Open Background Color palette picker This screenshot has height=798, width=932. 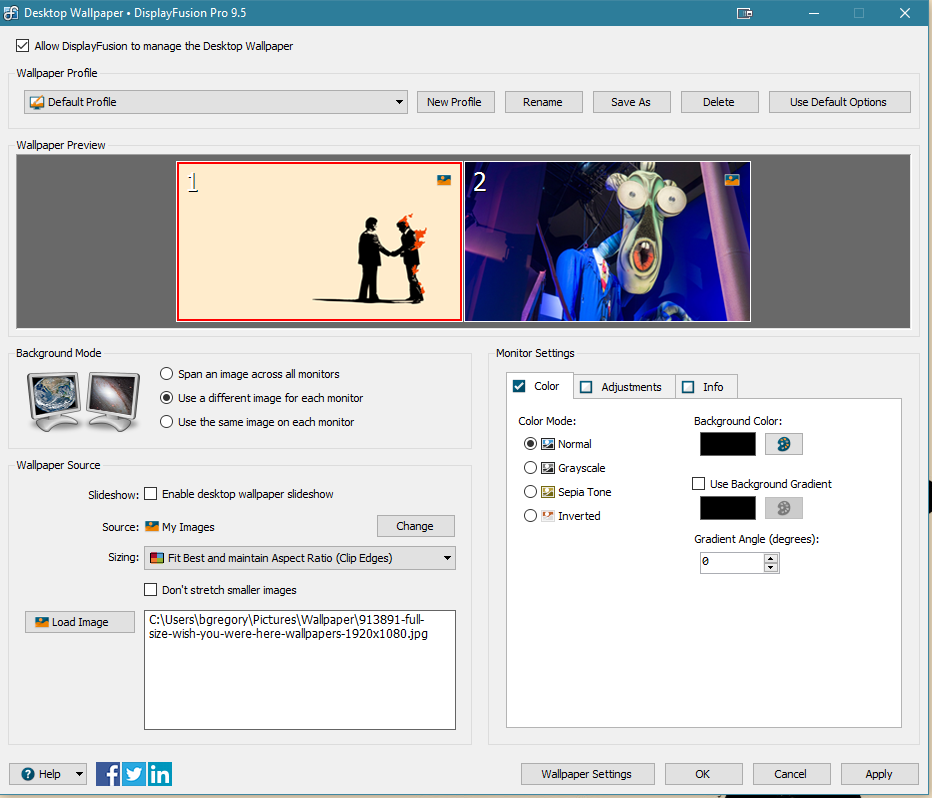tap(783, 444)
